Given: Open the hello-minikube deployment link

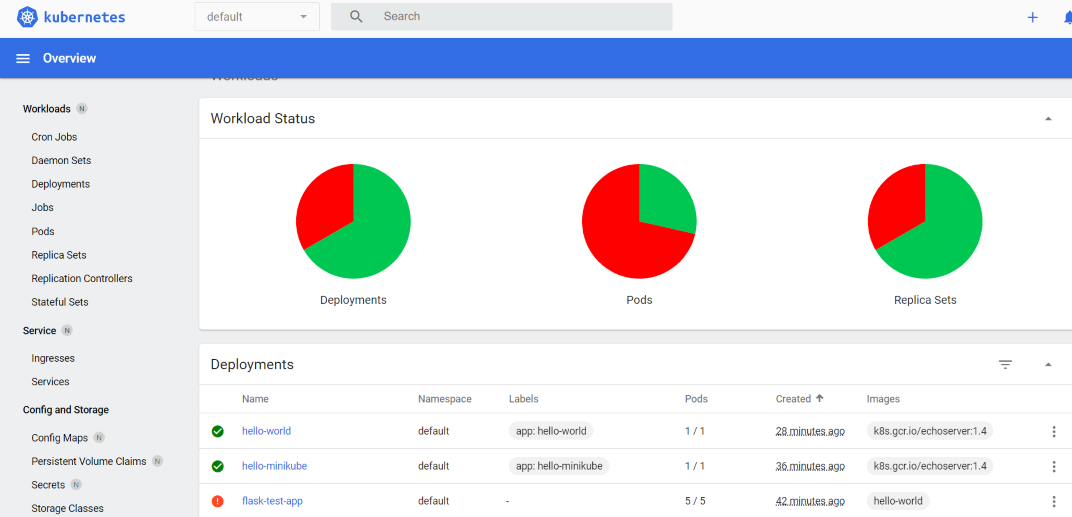Looking at the screenshot, I should [x=274, y=466].
